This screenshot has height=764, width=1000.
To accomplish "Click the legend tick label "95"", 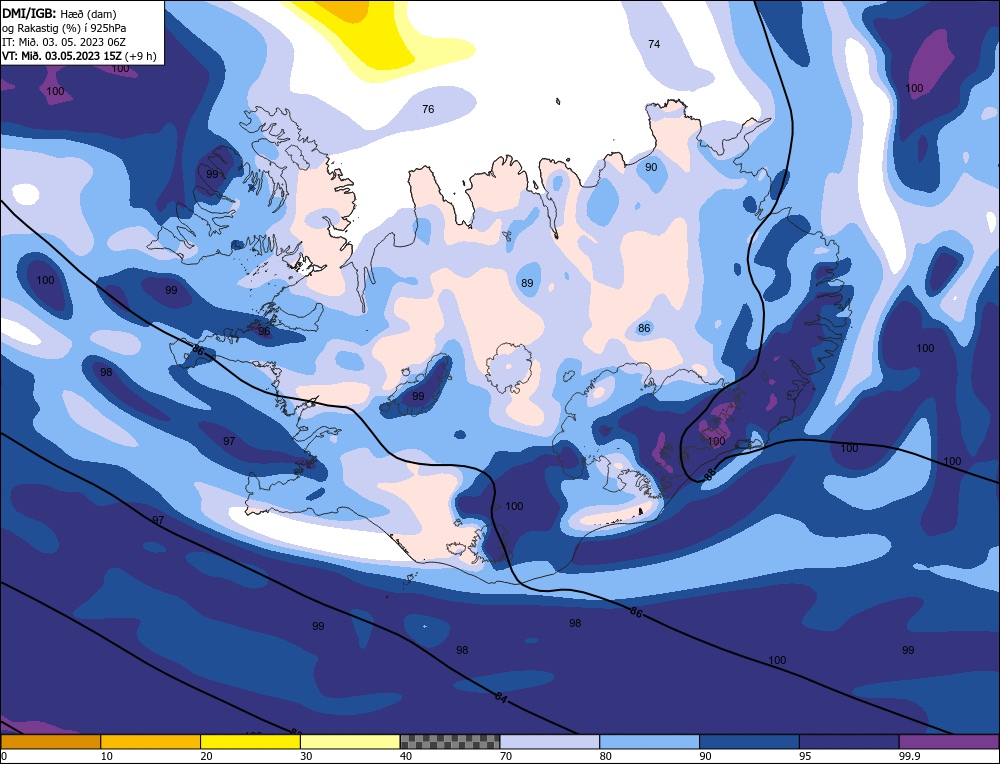I will click(805, 756).
